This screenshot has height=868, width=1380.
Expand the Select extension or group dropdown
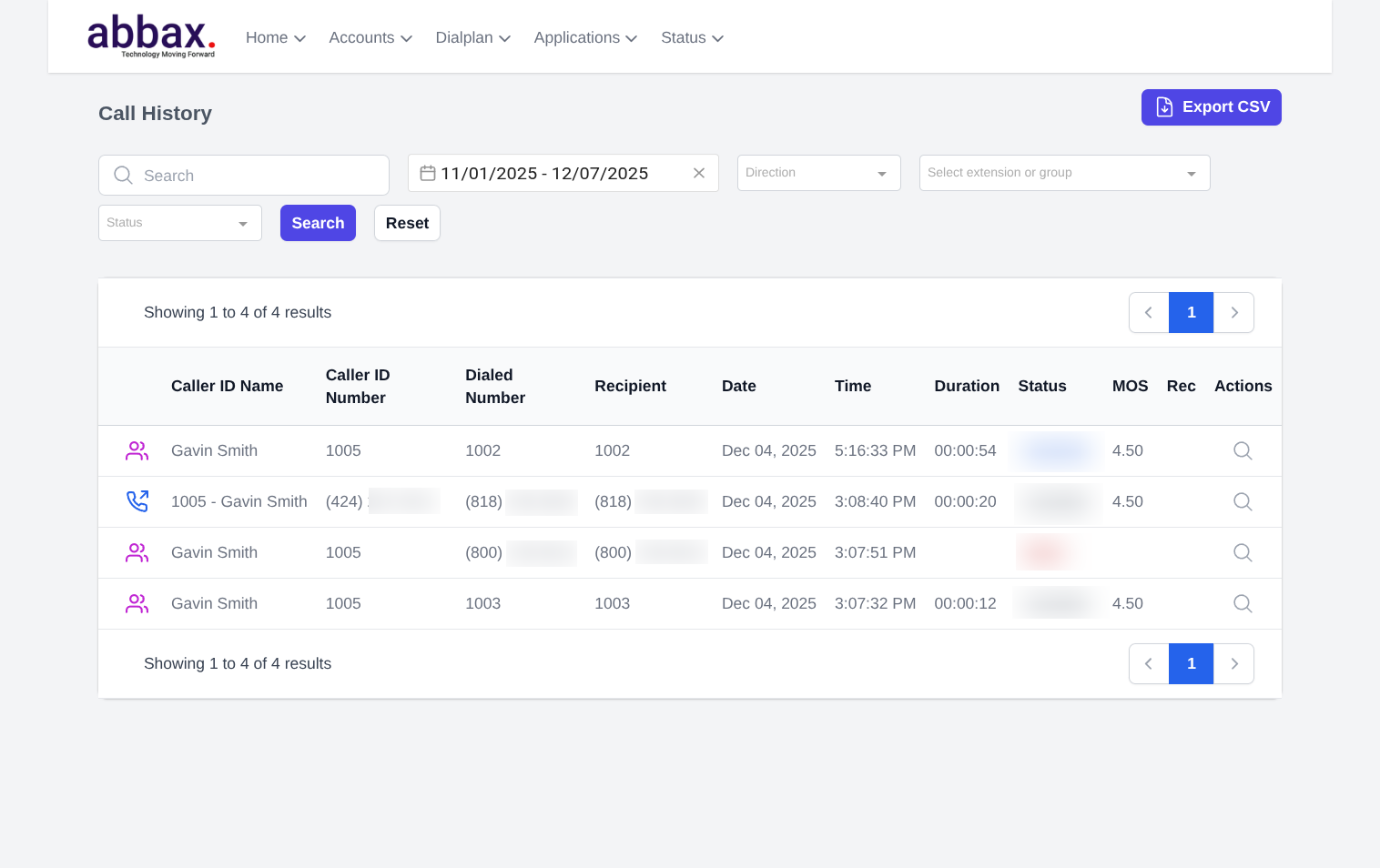(x=1064, y=173)
